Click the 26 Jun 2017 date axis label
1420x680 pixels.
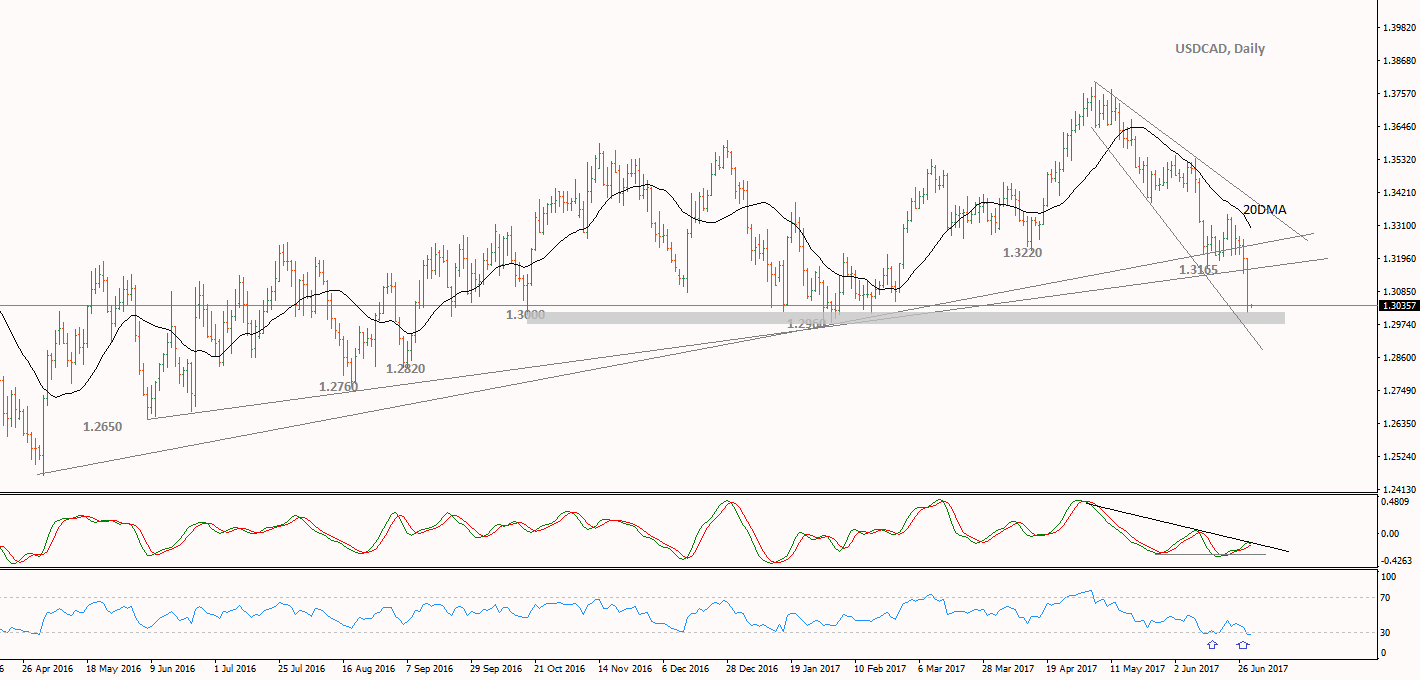tap(1262, 666)
